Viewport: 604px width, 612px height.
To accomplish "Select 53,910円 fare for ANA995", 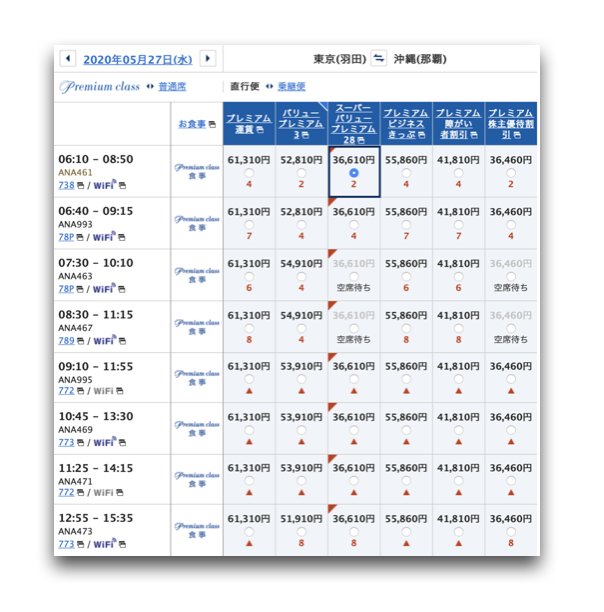I will 301,379.
